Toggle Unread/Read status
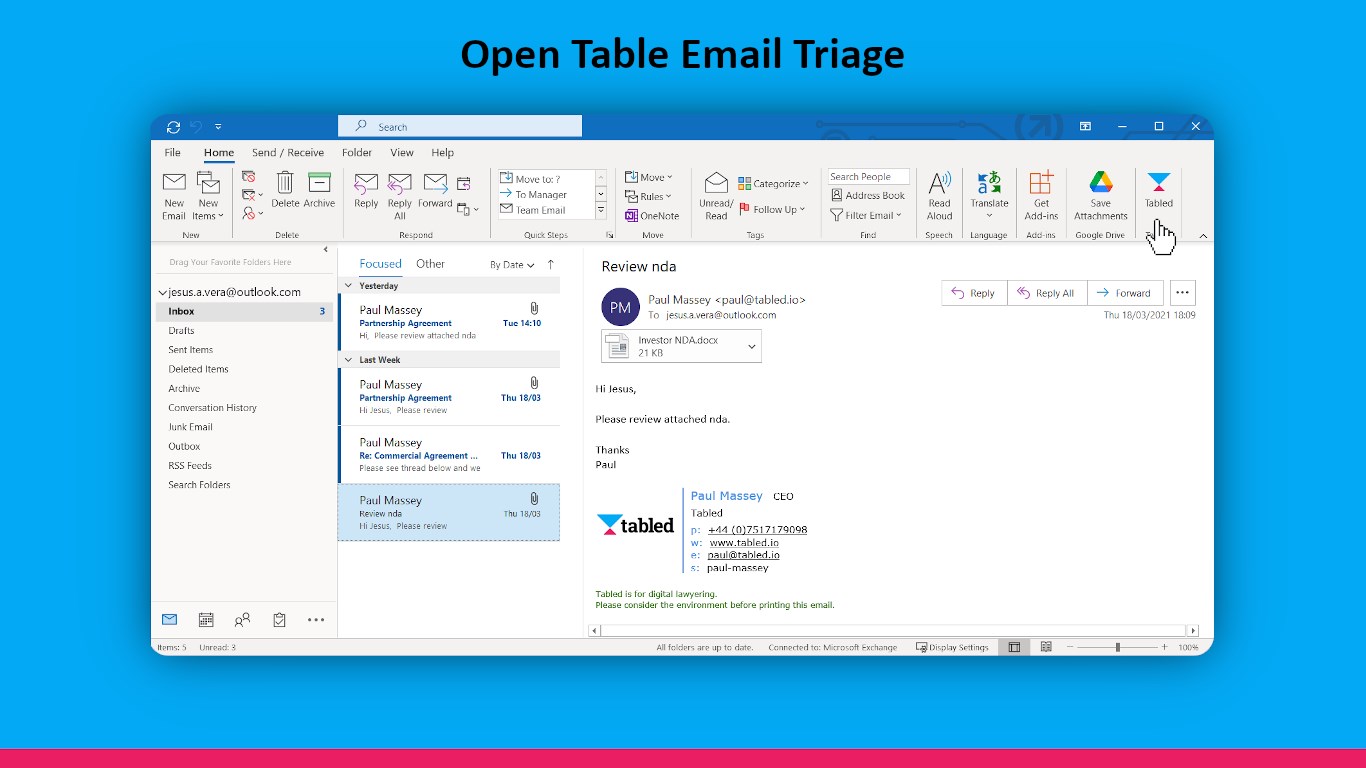Screen dimensions: 1366x768 click(716, 196)
